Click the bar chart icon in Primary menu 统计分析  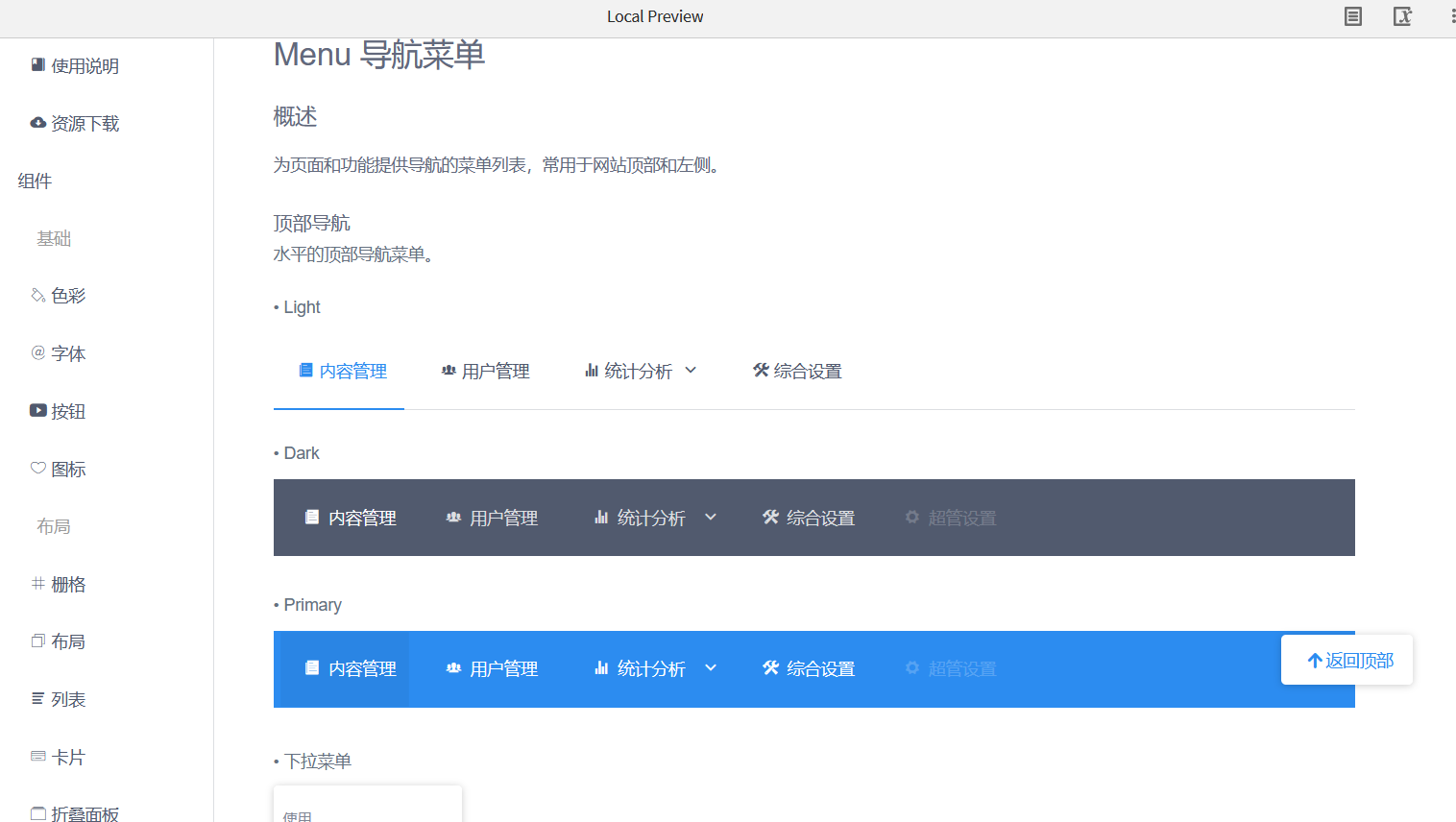(x=601, y=667)
